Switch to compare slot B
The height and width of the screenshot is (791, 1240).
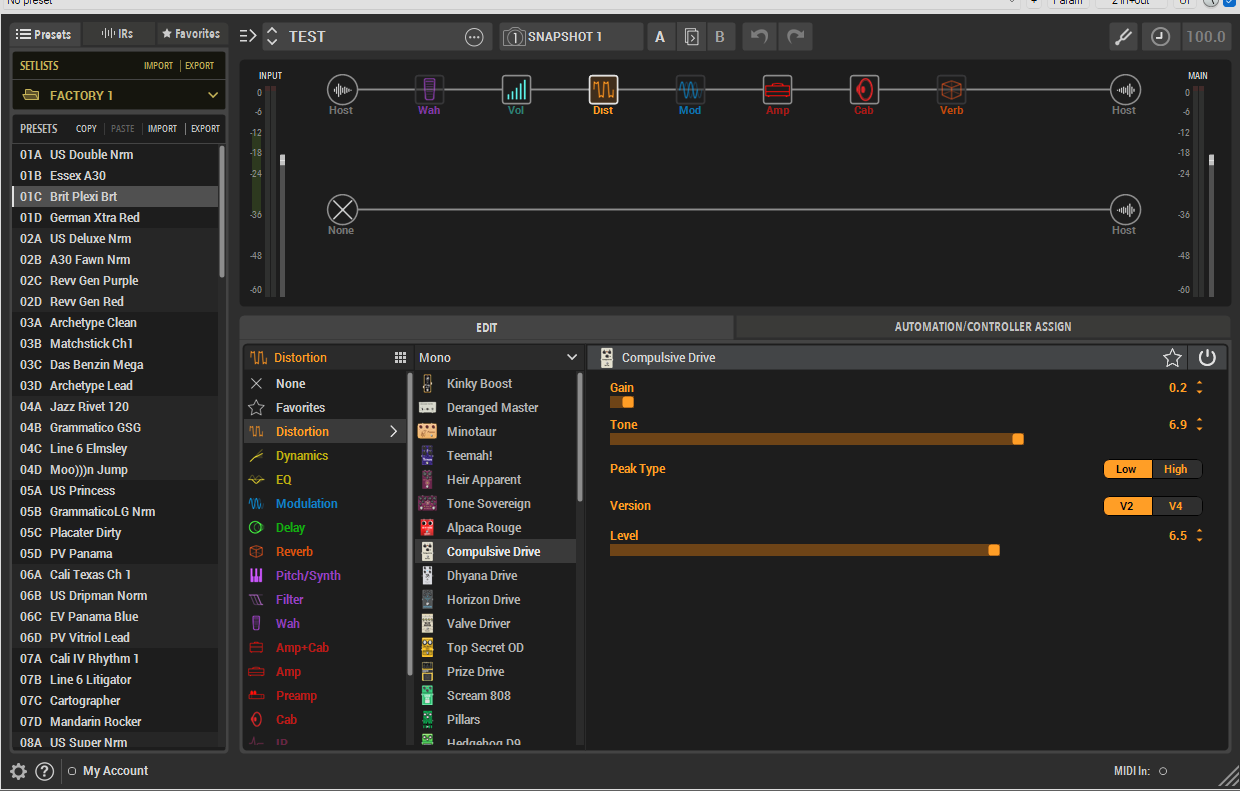point(719,37)
